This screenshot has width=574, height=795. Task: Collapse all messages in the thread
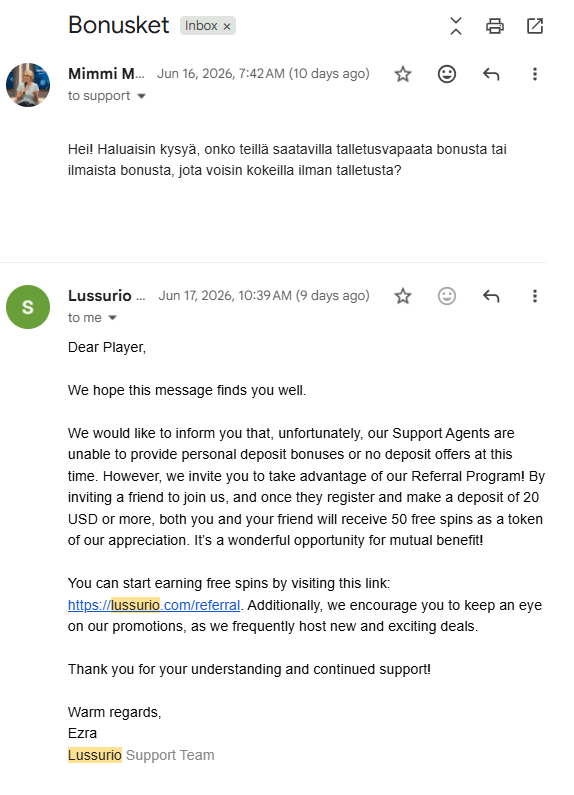coord(455,26)
